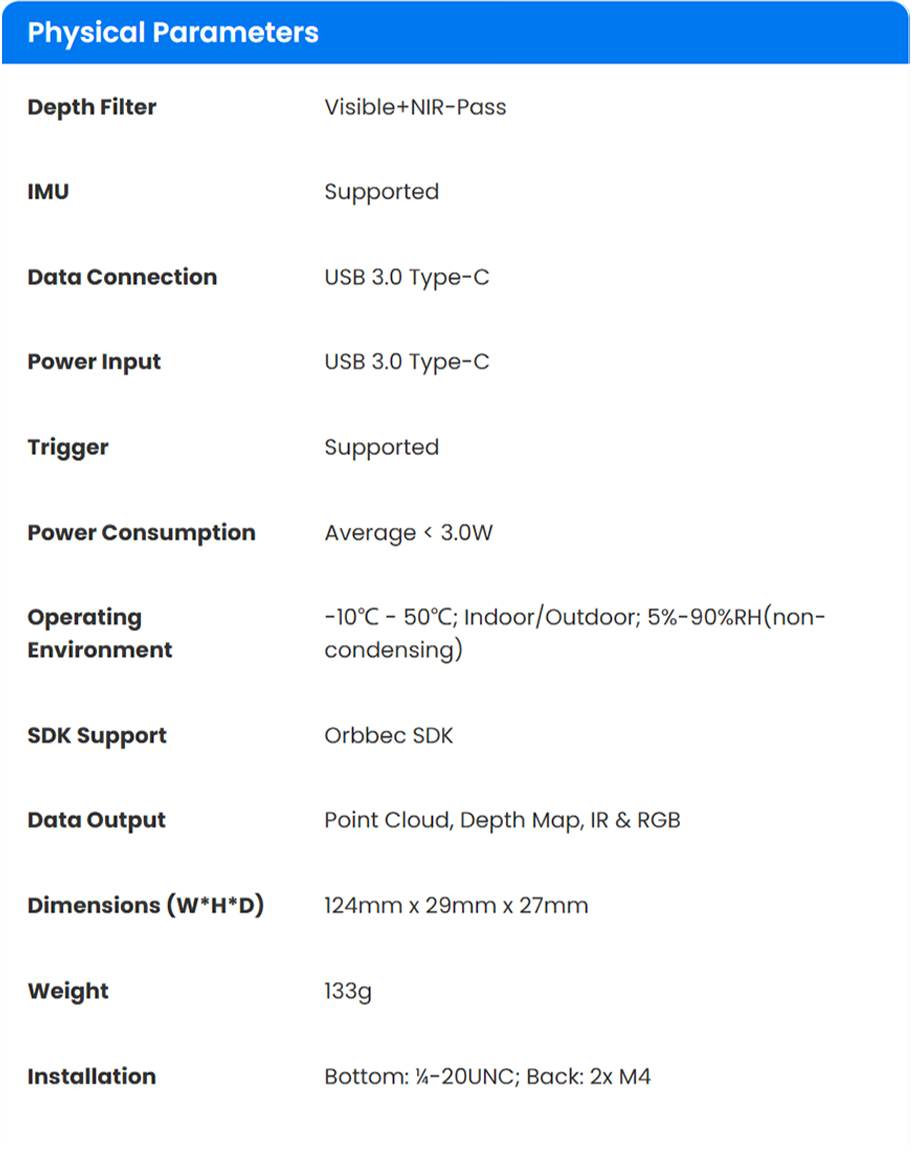Click the 124mm x 29mm x 27mm dimensions

[456, 905]
